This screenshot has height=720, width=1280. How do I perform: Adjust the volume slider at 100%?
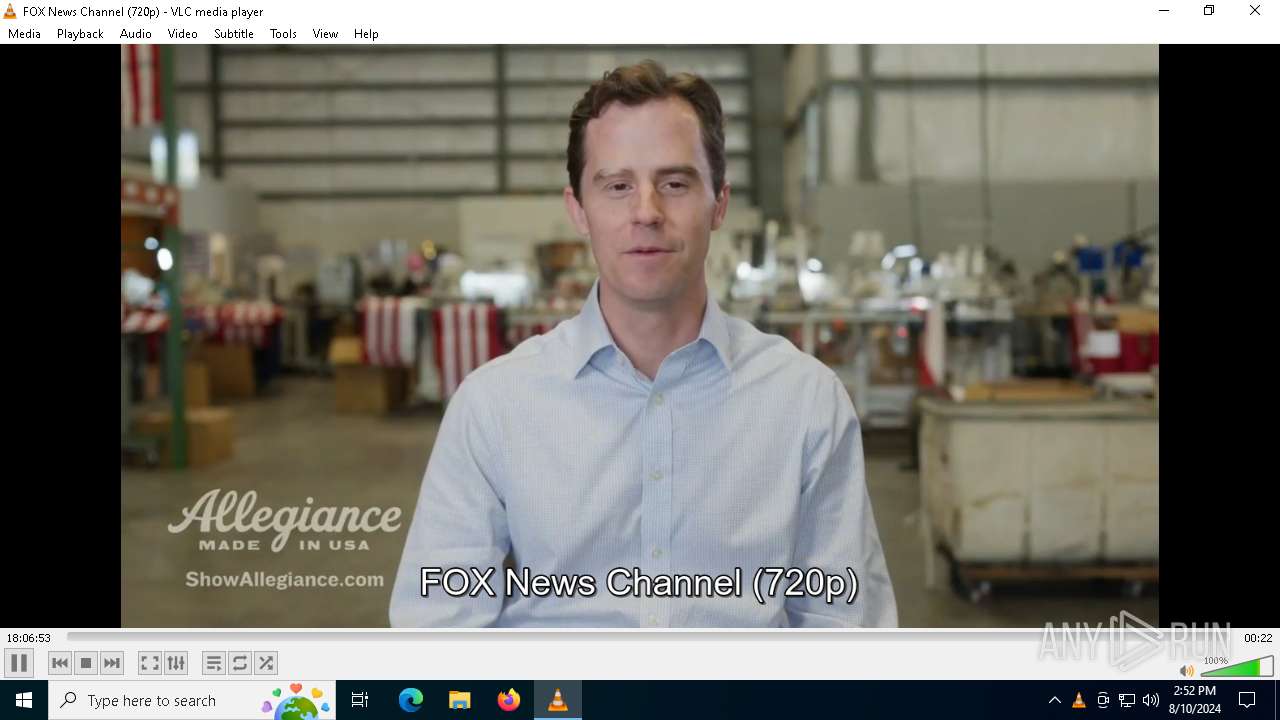[x=1237, y=667]
